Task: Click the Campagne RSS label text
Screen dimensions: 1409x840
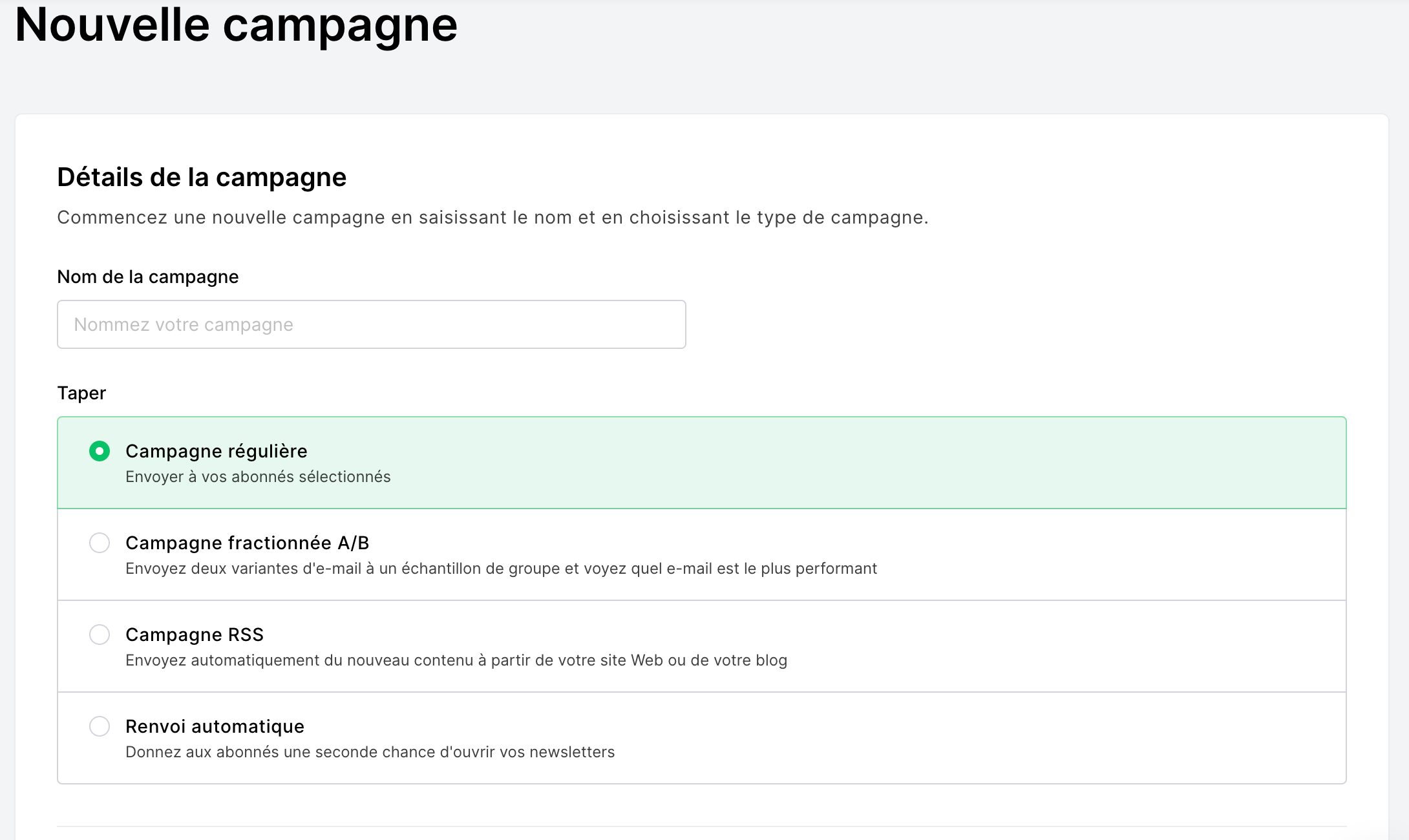Action: pos(195,635)
